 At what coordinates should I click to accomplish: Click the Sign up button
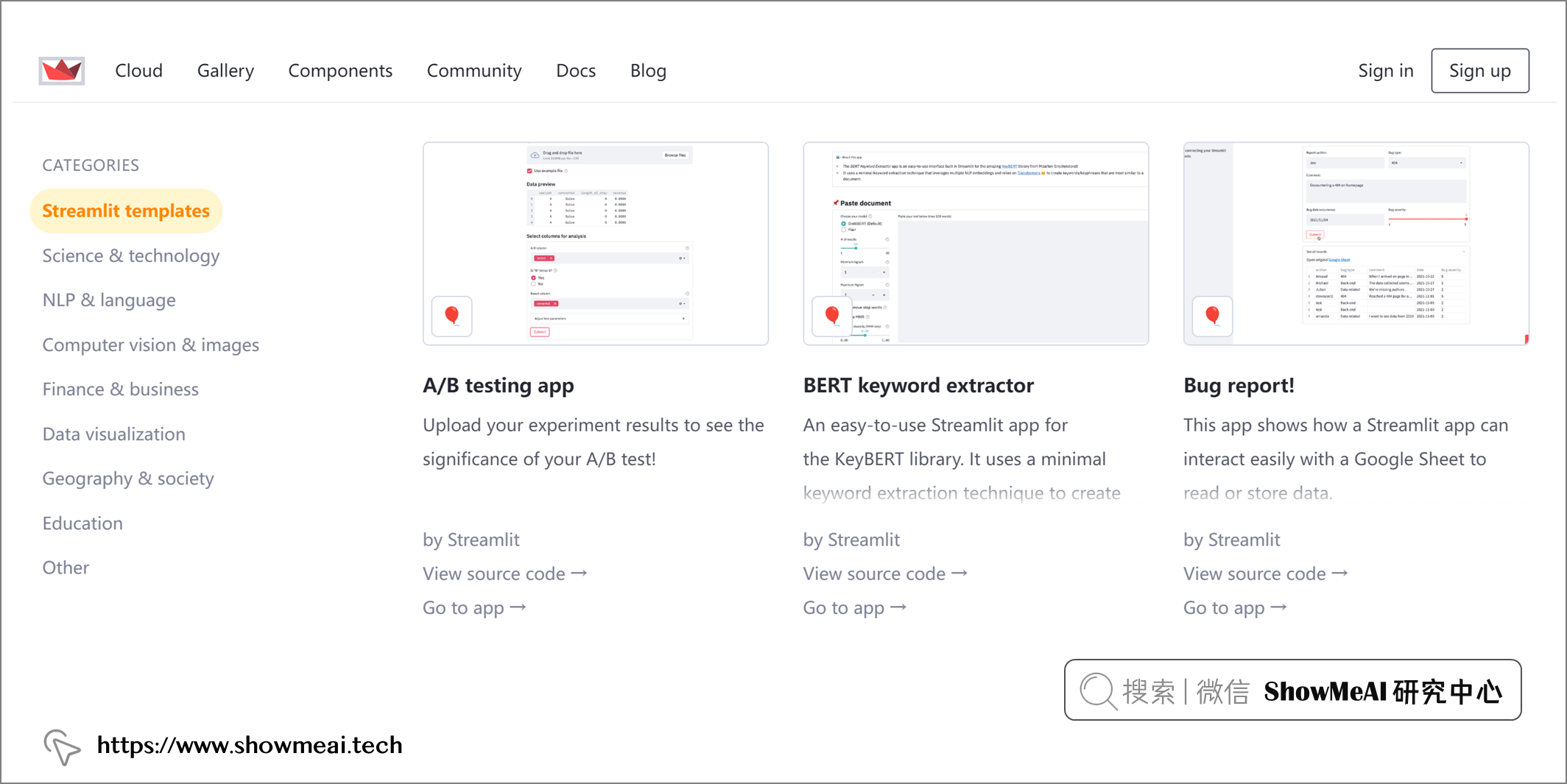pos(1480,71)
